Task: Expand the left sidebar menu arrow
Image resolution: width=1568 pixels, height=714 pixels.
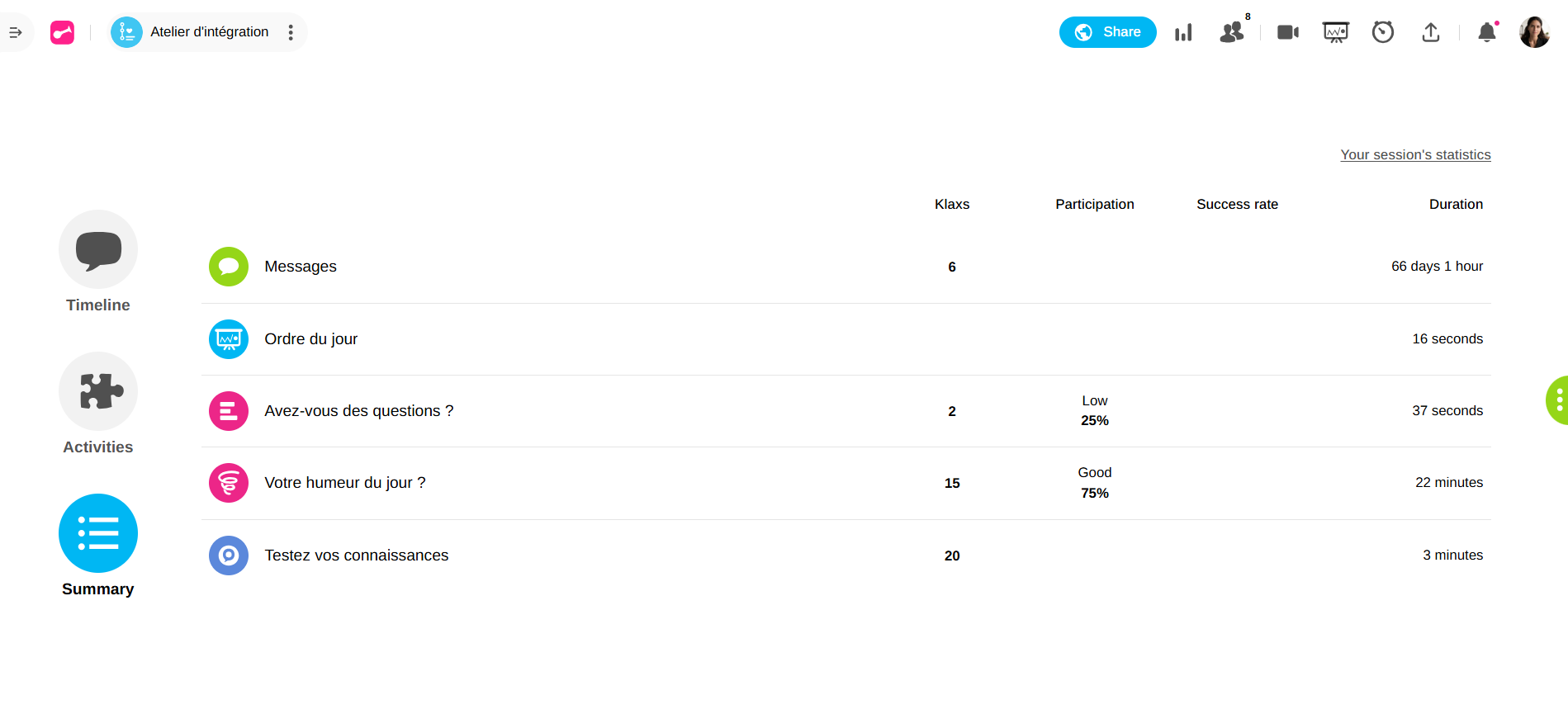Action: pyautogui.click(x=15, y=33)
